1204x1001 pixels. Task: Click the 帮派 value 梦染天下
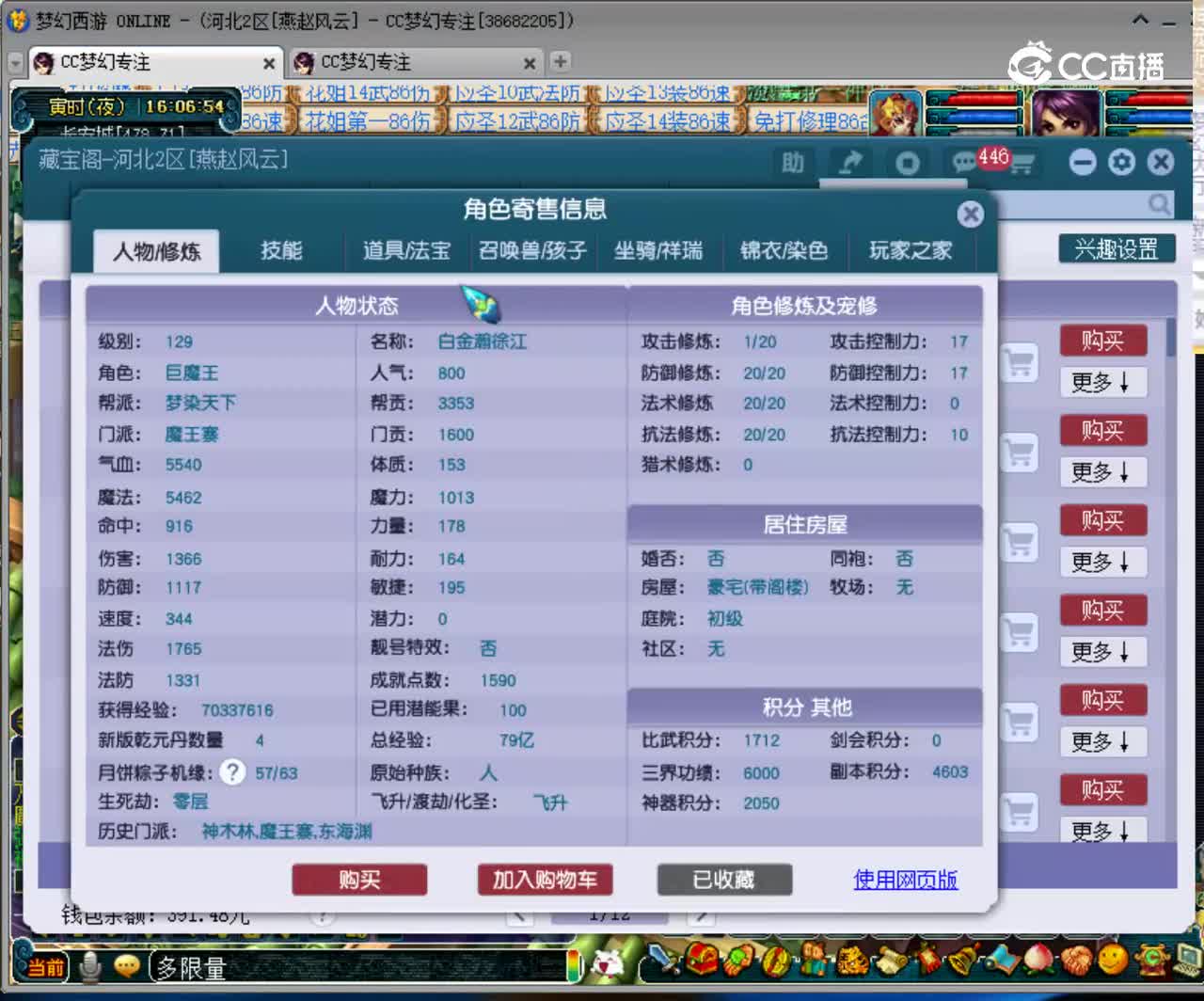pos(200,403)
